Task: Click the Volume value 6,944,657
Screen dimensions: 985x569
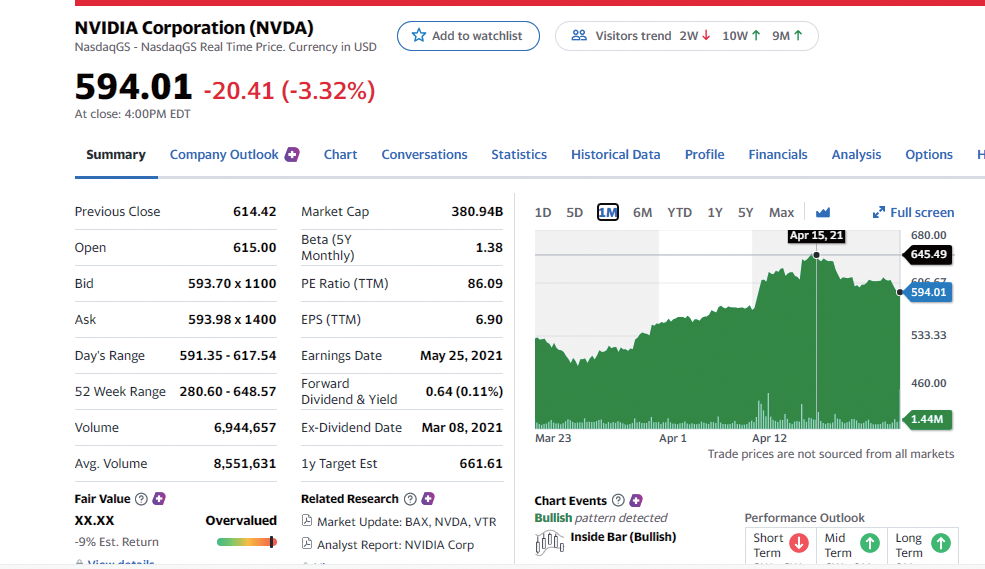Action: [x=245, y=428]
